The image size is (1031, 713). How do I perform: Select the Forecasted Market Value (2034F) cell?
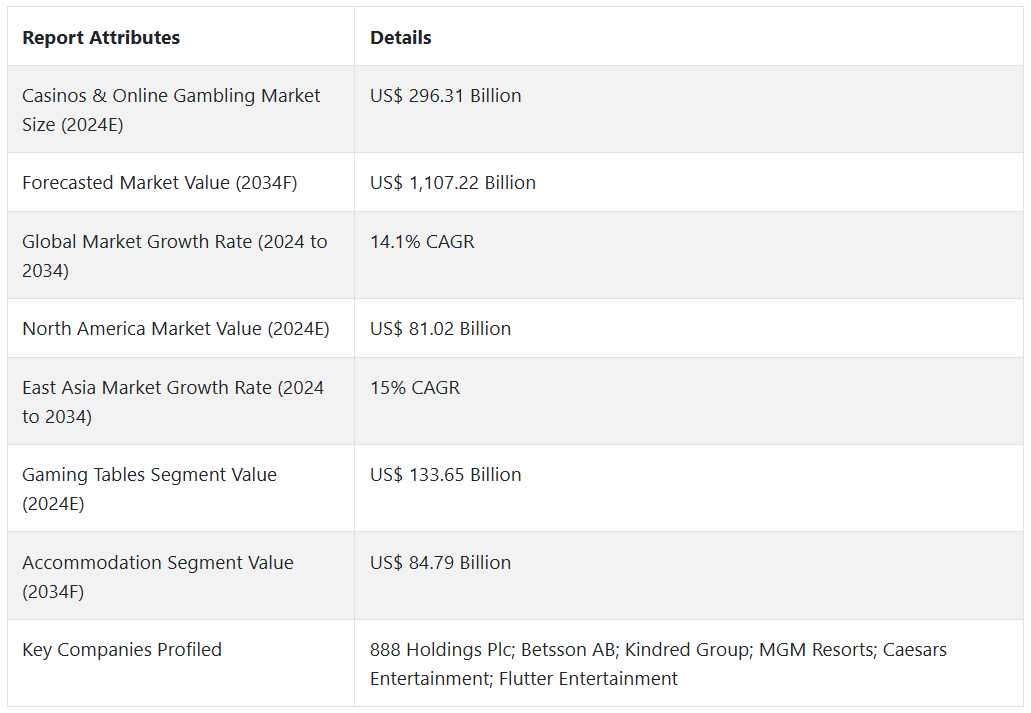(x=159, y=183)
